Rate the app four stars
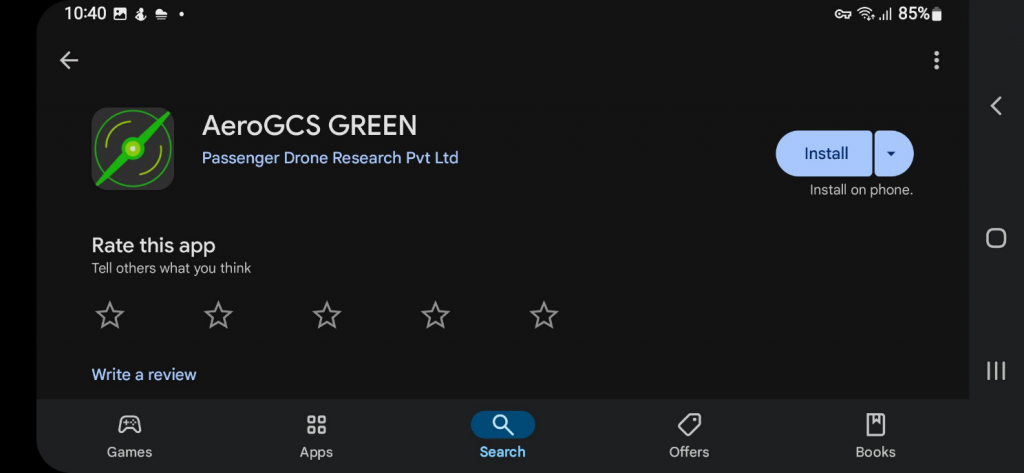This screenshot has width=1024, height=473. click(435, 316)
